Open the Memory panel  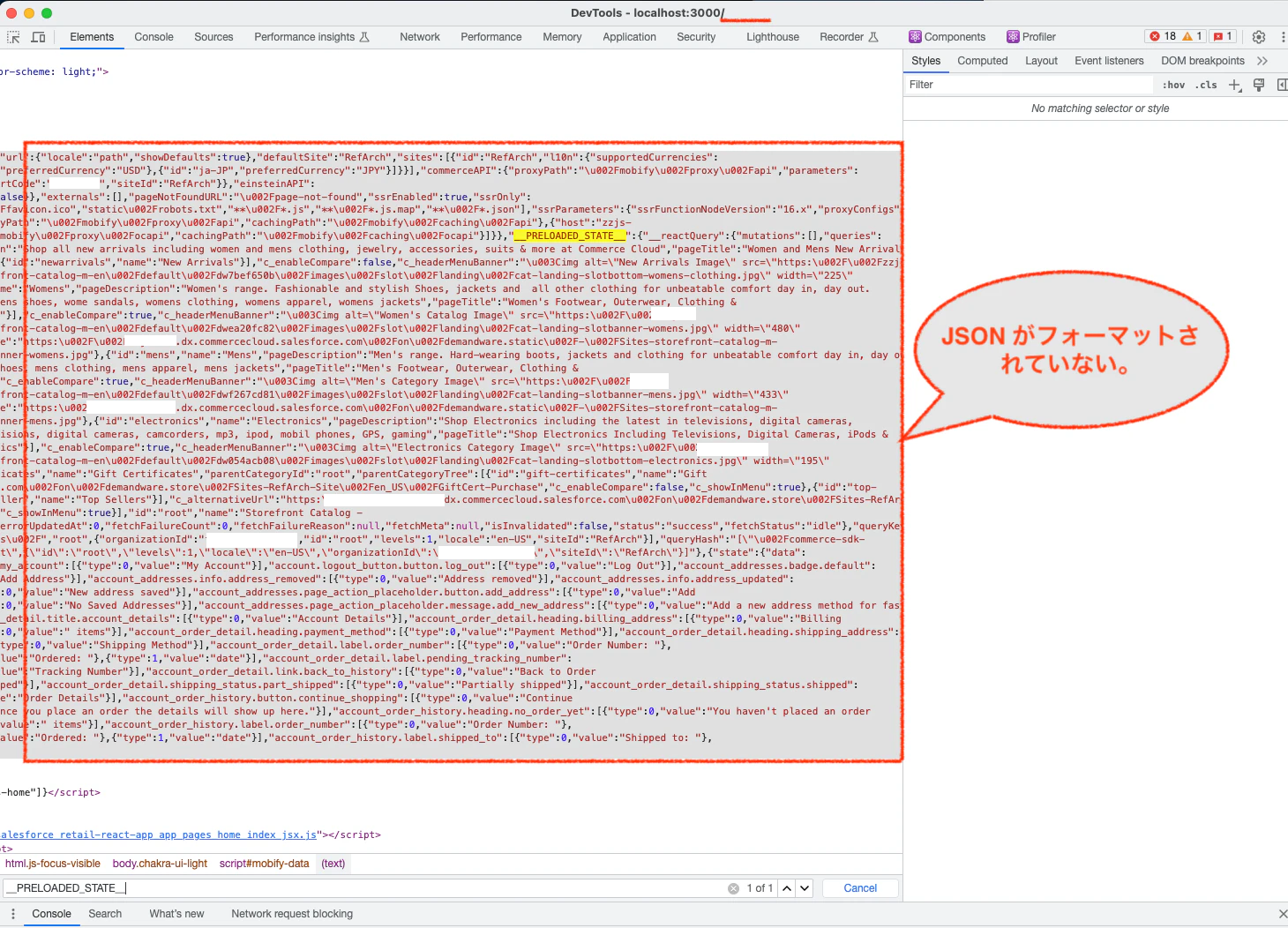(x=562, y=37)
